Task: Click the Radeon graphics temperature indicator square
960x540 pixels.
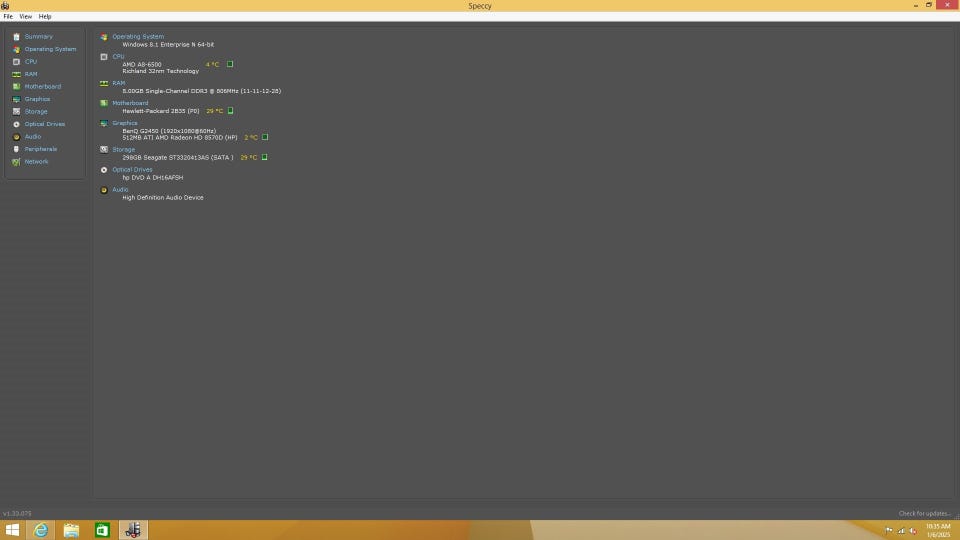Action: (x=265, y=137)
